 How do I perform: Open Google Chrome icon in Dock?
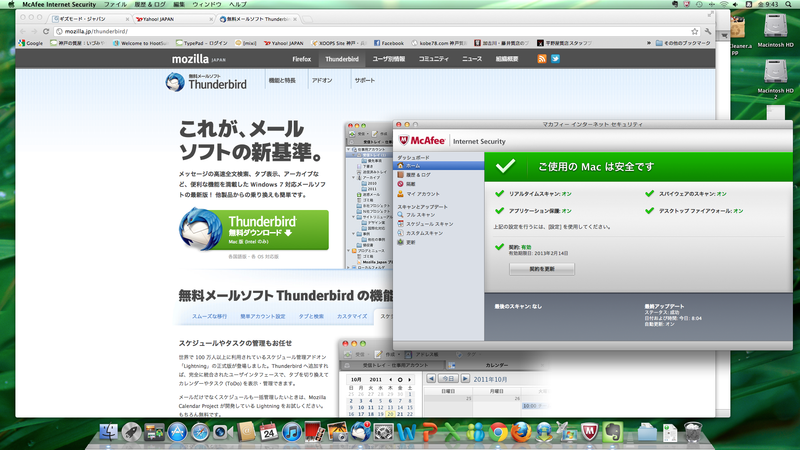[498, 433]
